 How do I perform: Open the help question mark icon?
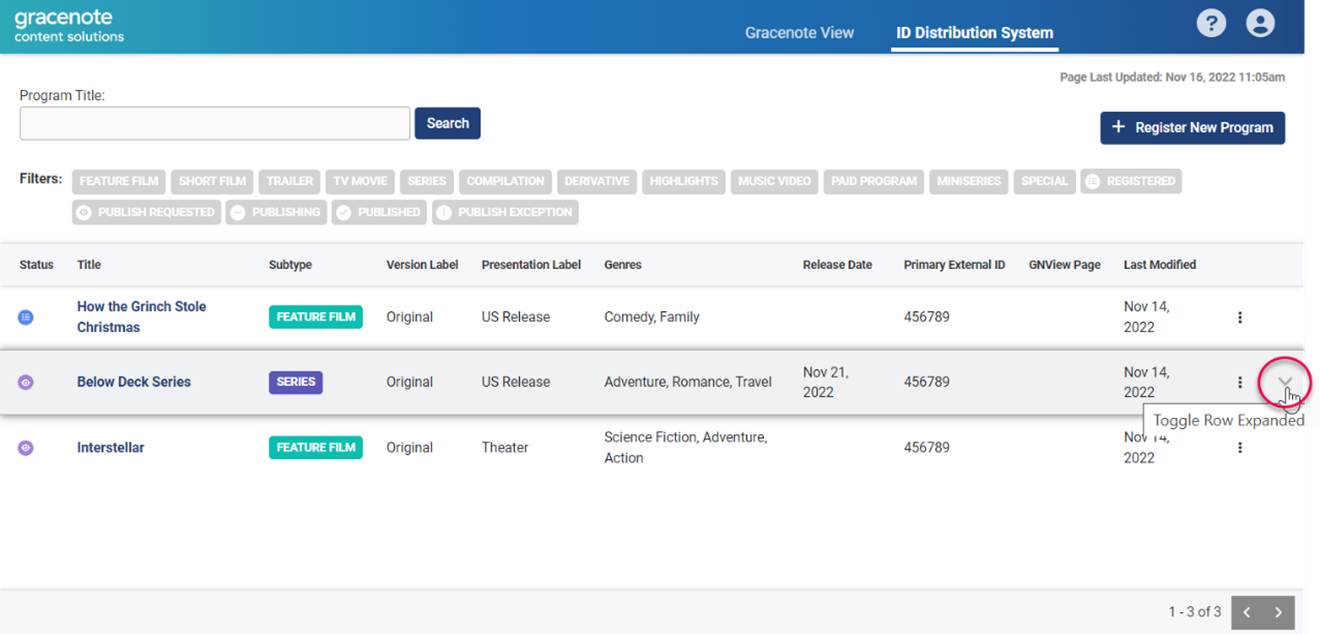pyautogui.click(x=1211, y=24)
